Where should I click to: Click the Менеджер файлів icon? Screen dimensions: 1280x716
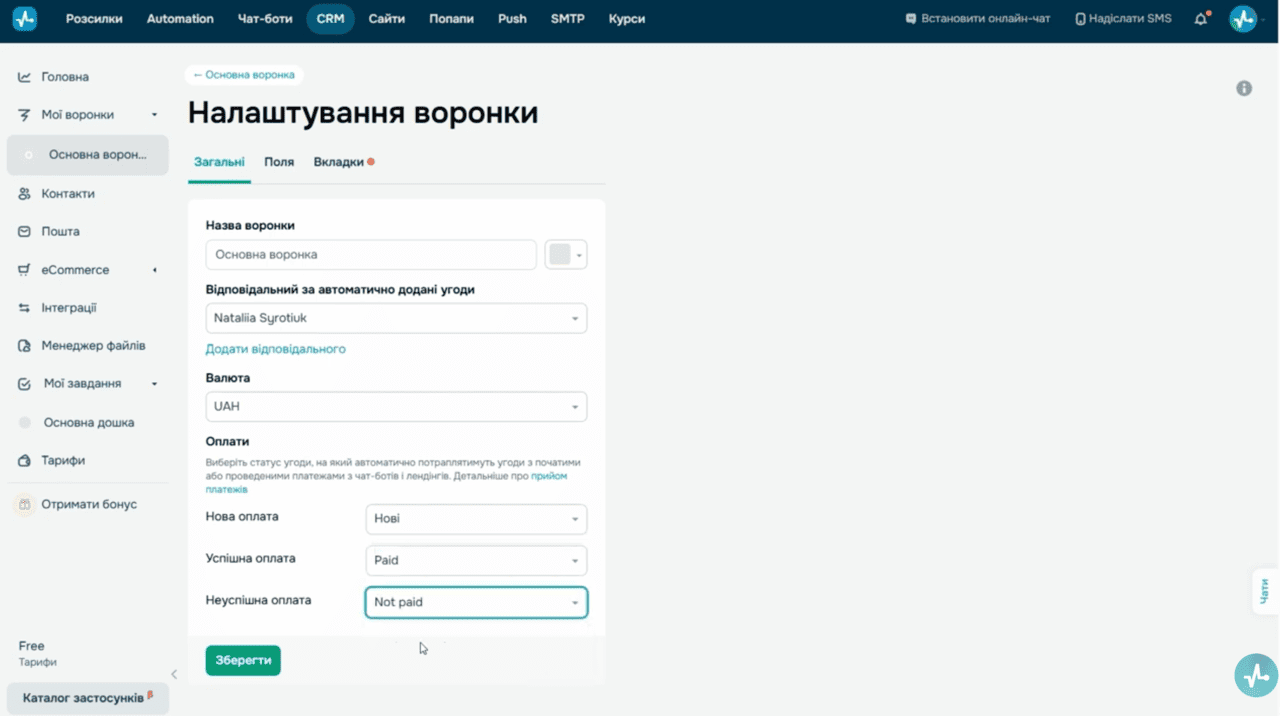pos(25,346)
